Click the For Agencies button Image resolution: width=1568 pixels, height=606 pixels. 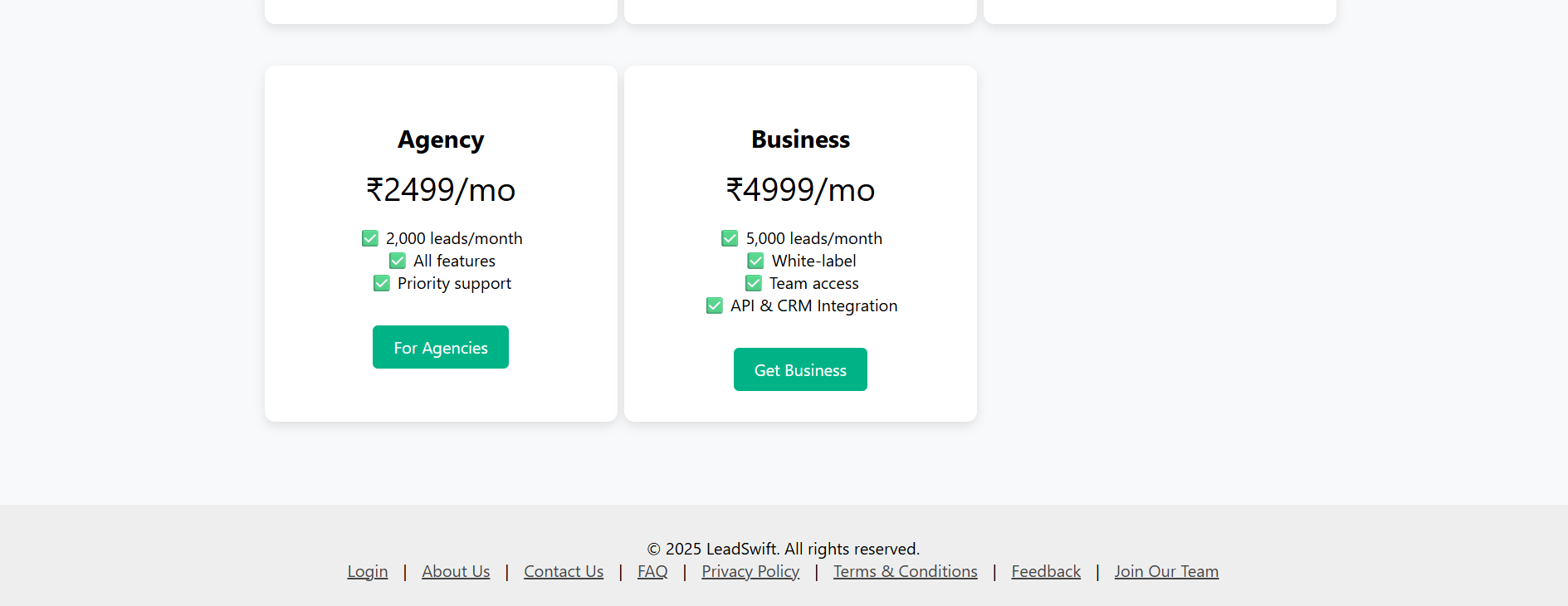tap(440, 347)
